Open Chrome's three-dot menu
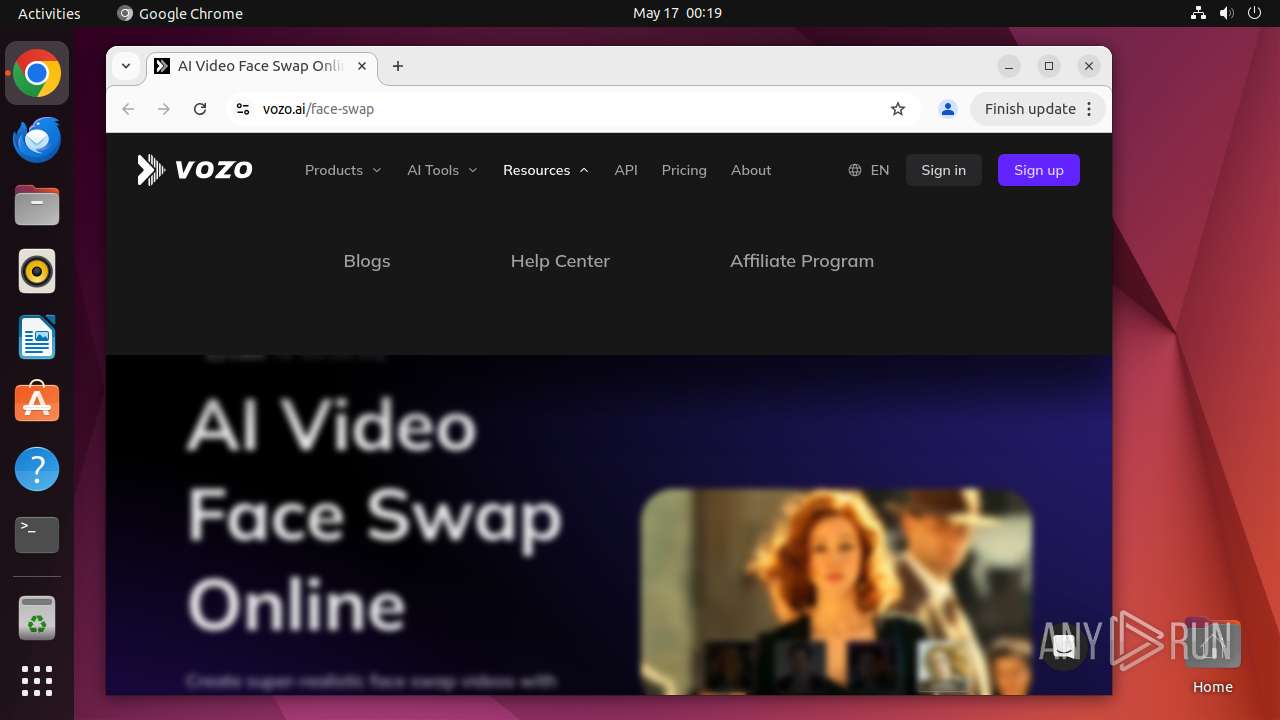Viewport: 1280px width, 720px height. point(1090,109)
